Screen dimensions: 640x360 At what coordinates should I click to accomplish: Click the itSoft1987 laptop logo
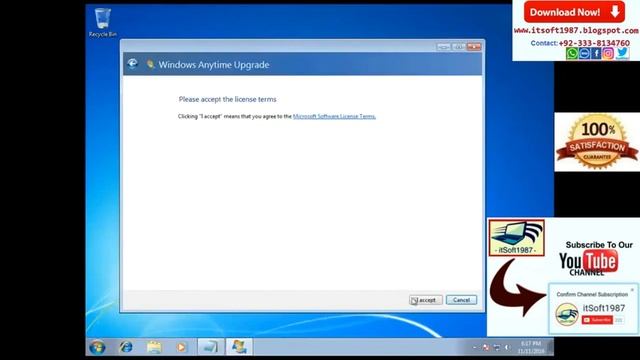[517, 238]
